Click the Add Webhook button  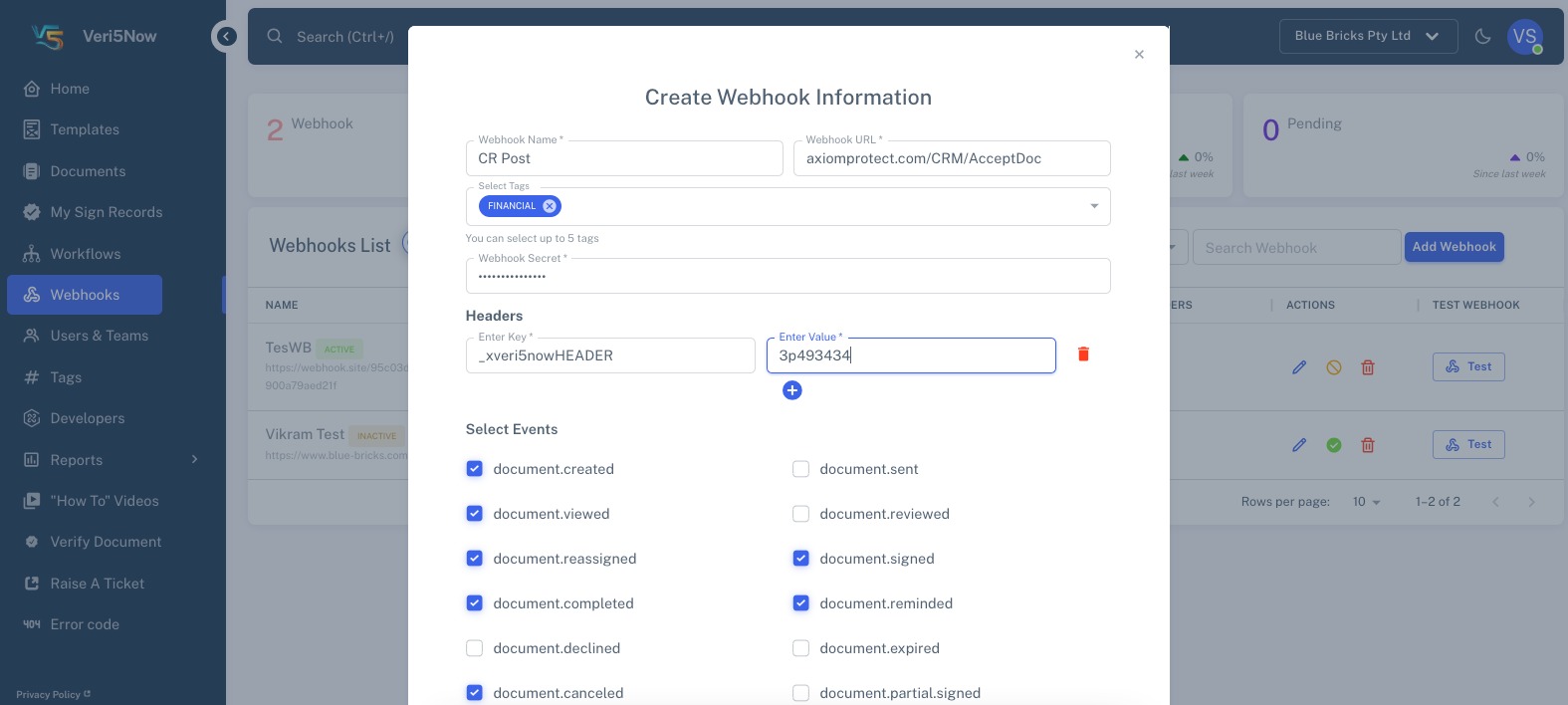coord(1454,247)
